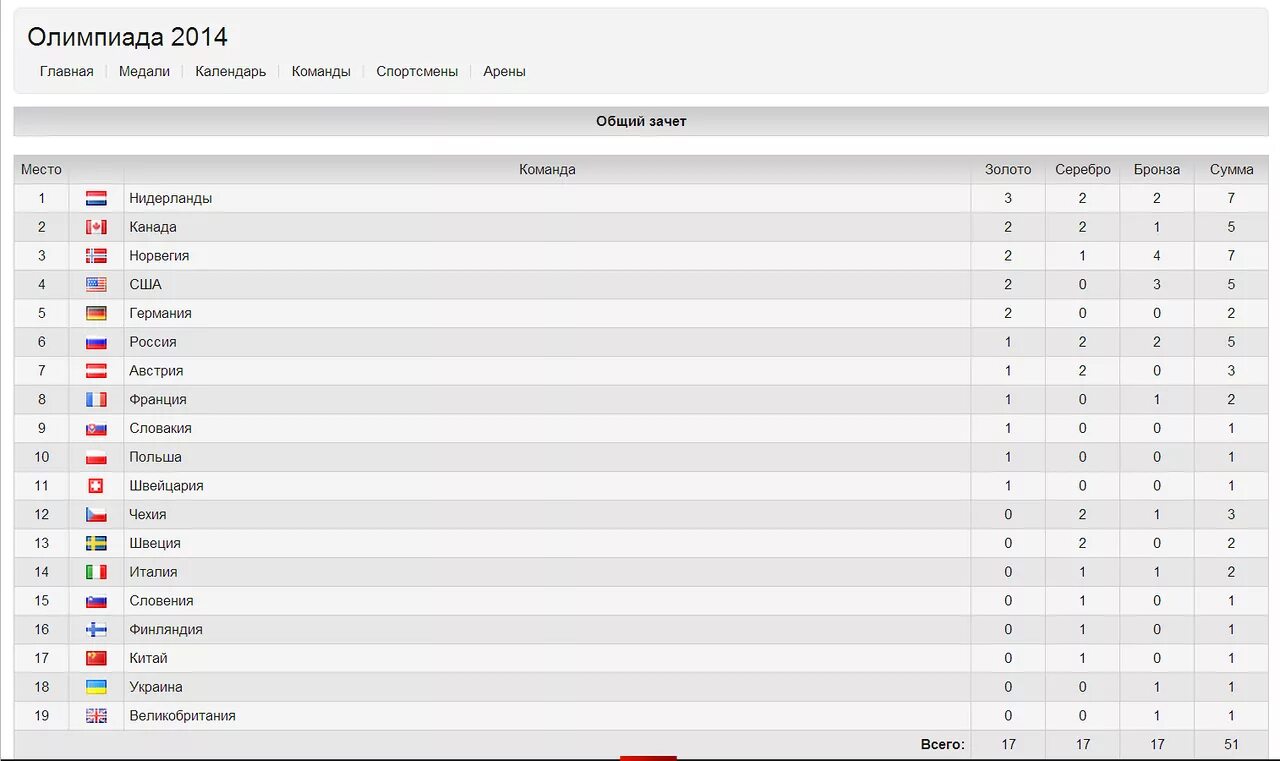1280x761 pixels.
Task: Click the Norway flag icon
Action: tap(96, 256)
